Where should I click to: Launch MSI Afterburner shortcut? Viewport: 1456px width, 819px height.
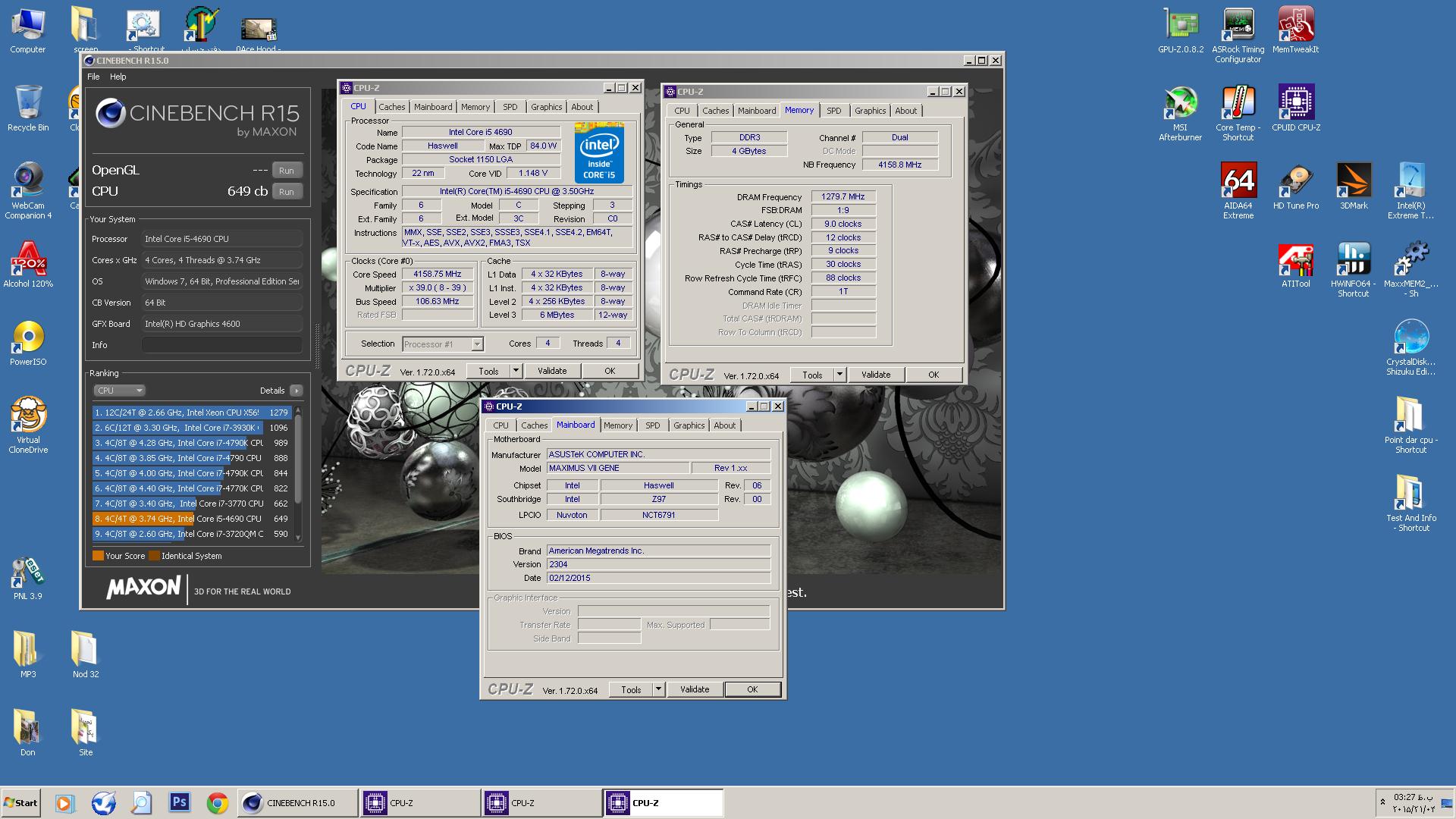click(x=1181, y=113)
